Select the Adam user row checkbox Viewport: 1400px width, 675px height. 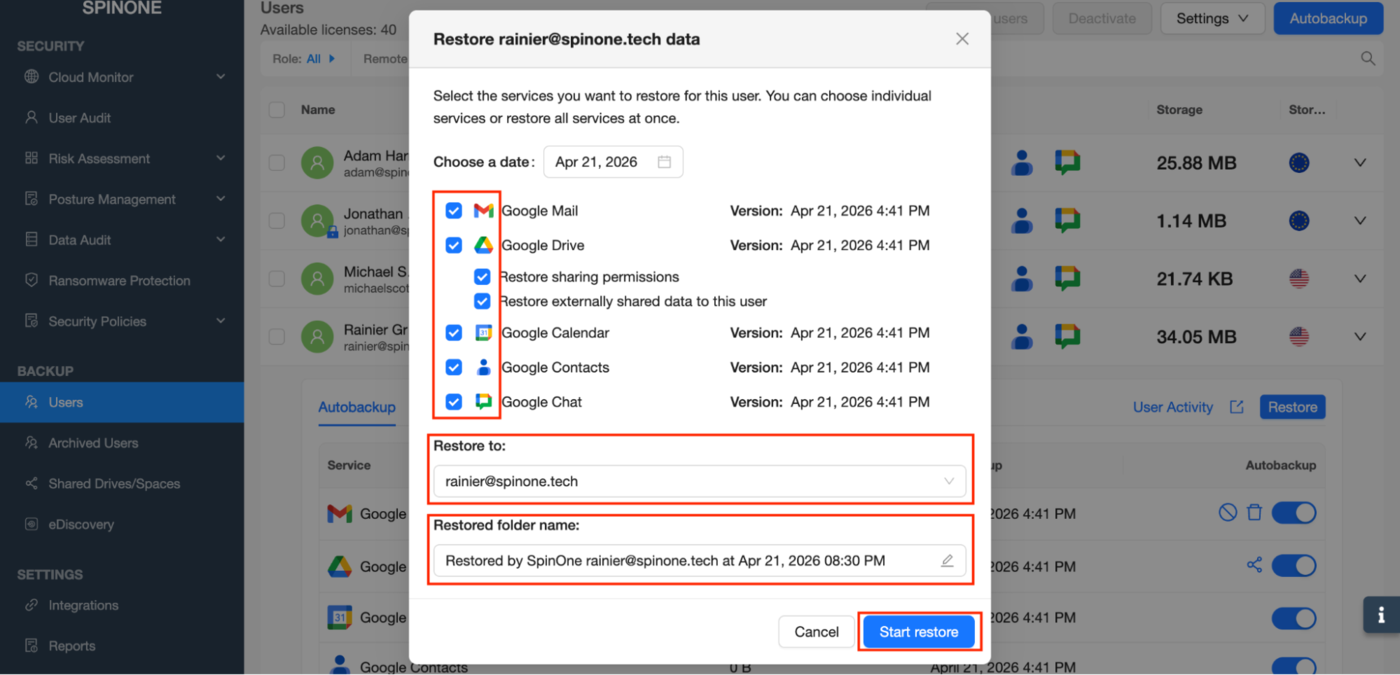click(x=277, y=163)
